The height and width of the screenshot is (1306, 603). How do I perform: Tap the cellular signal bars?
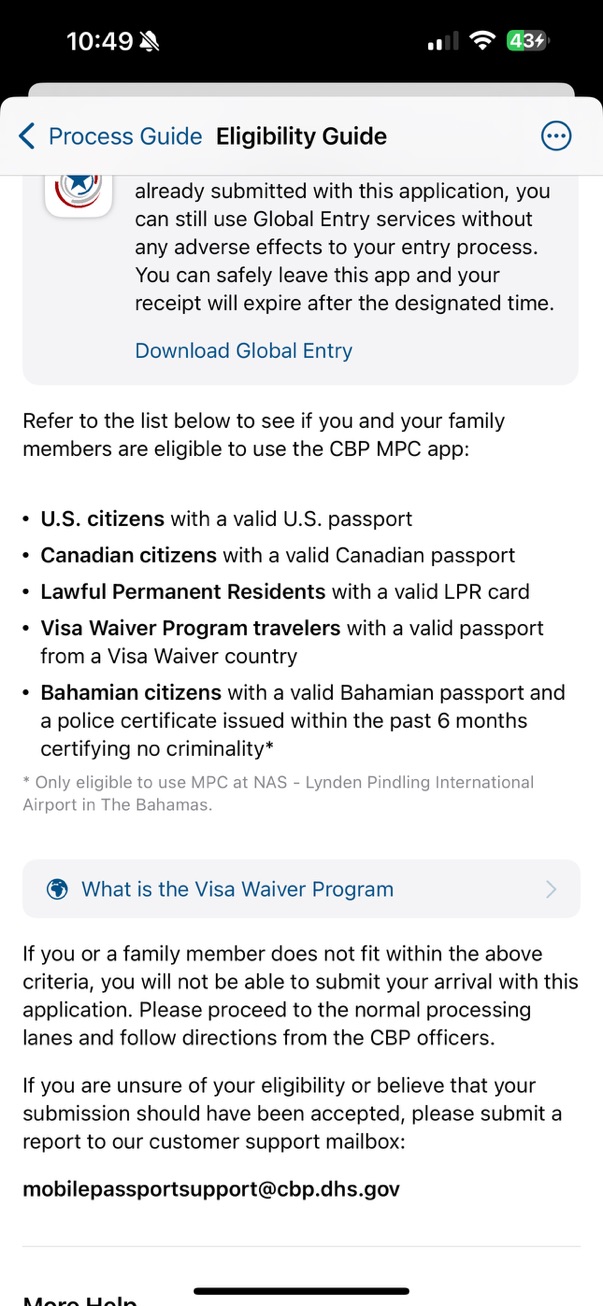tap(442, 42)
